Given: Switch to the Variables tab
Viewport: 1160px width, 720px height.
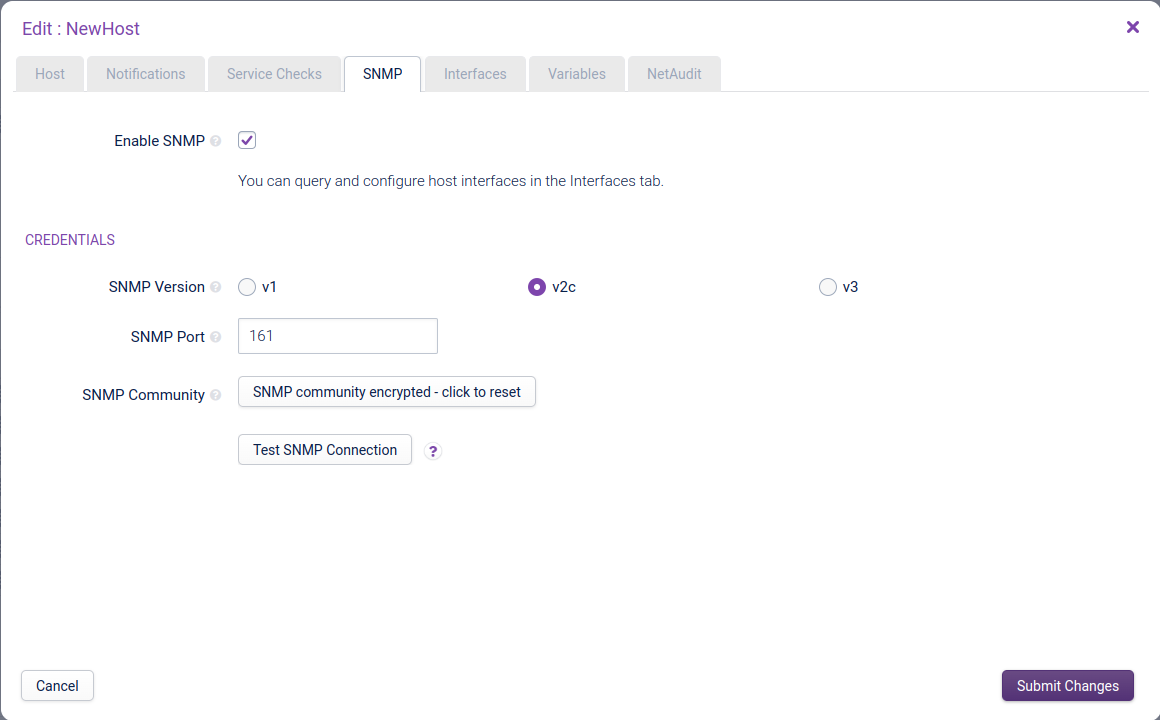Looking at the screenshot, I should pyautogui.click(x=577, y=74).
